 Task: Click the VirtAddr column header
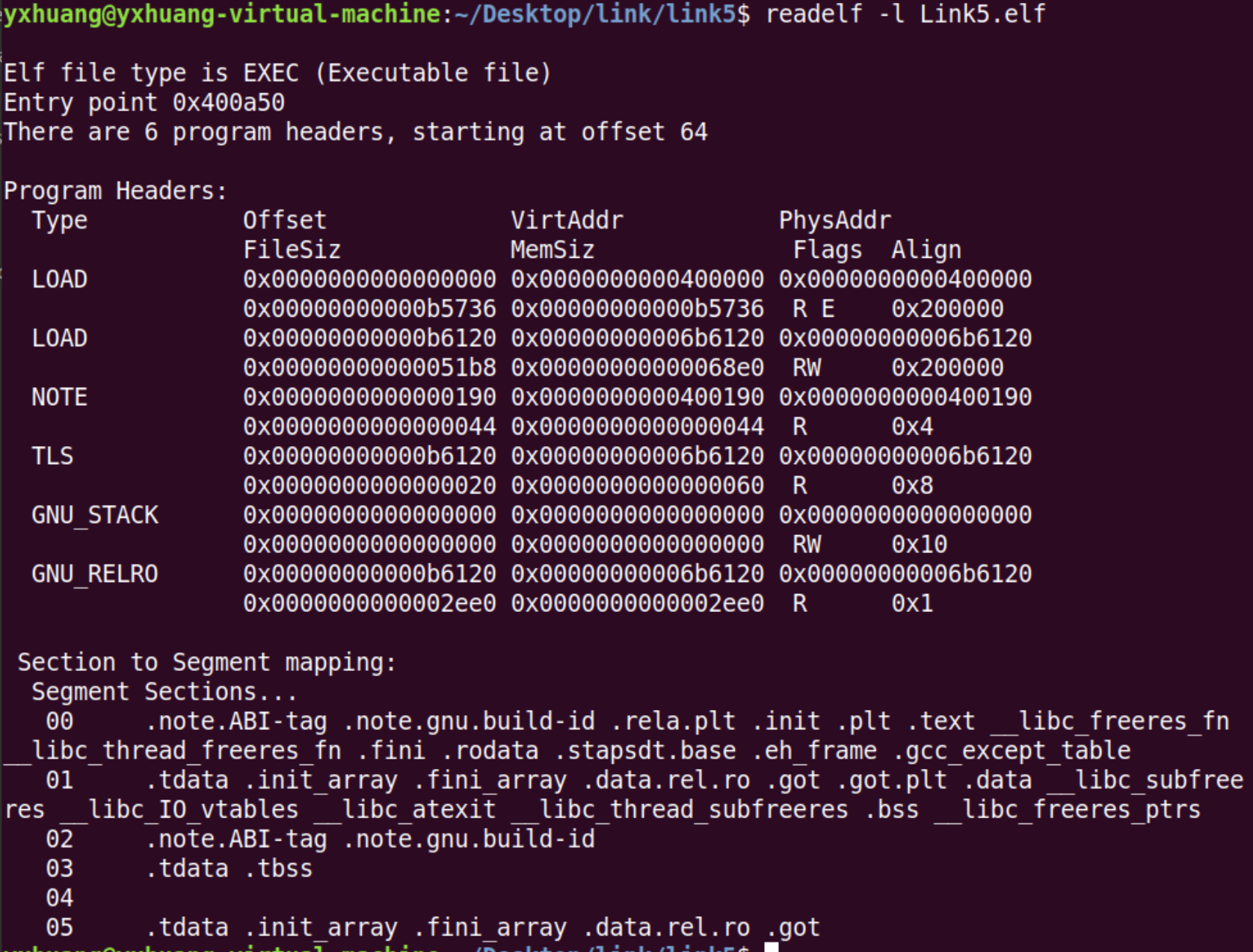click(x=567, y=220)
